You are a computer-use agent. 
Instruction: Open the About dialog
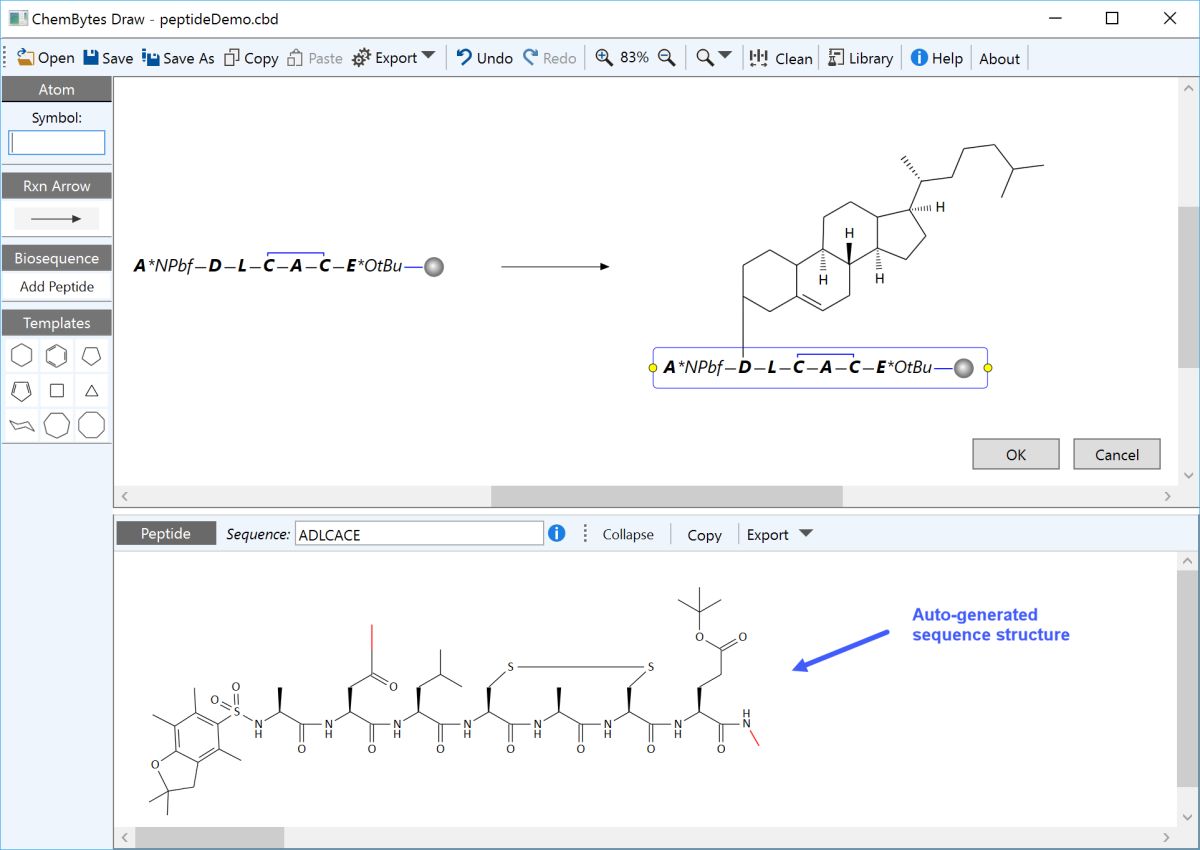999,58
